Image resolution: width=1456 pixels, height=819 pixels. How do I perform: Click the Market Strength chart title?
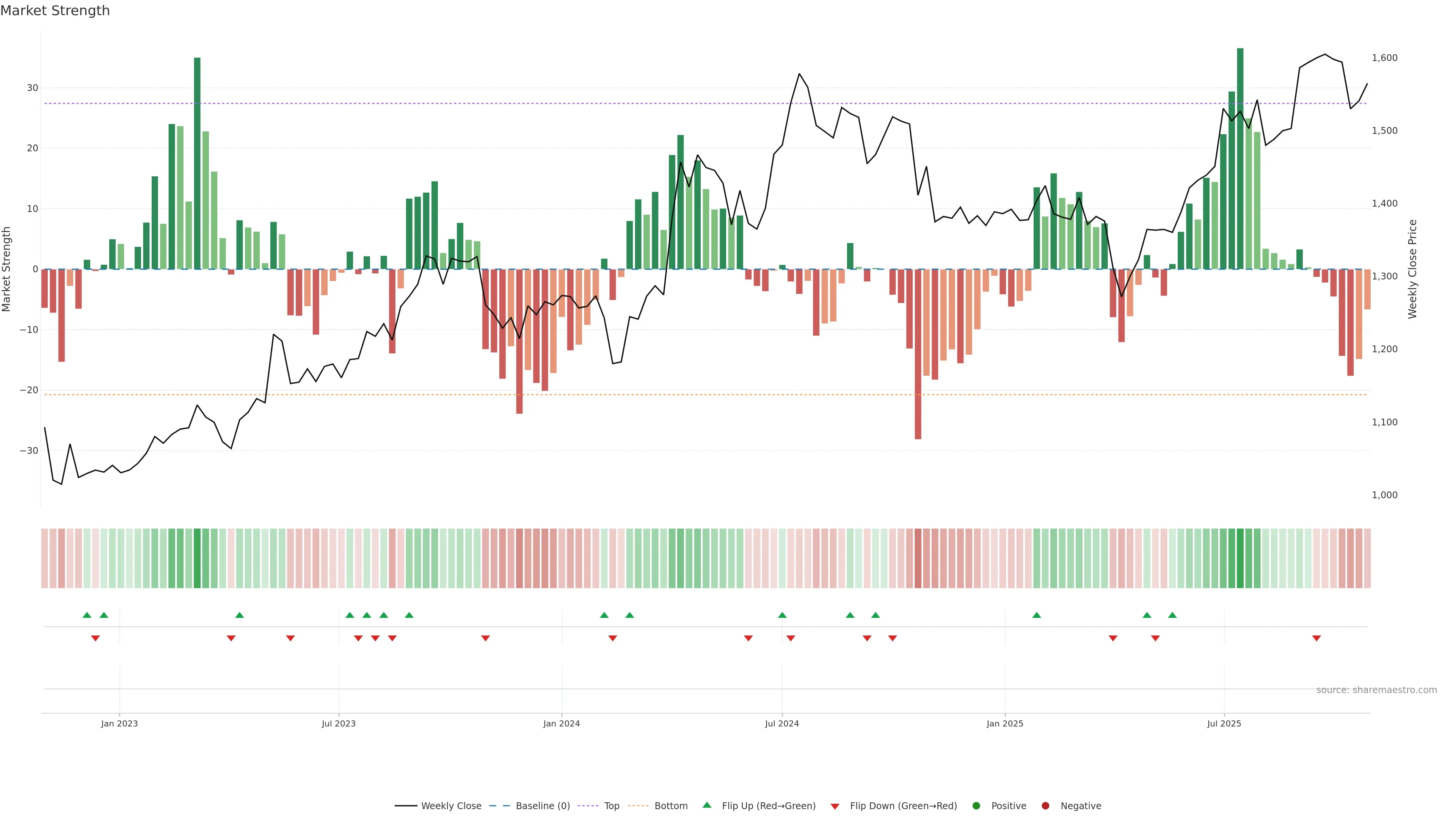click(55, 11)
